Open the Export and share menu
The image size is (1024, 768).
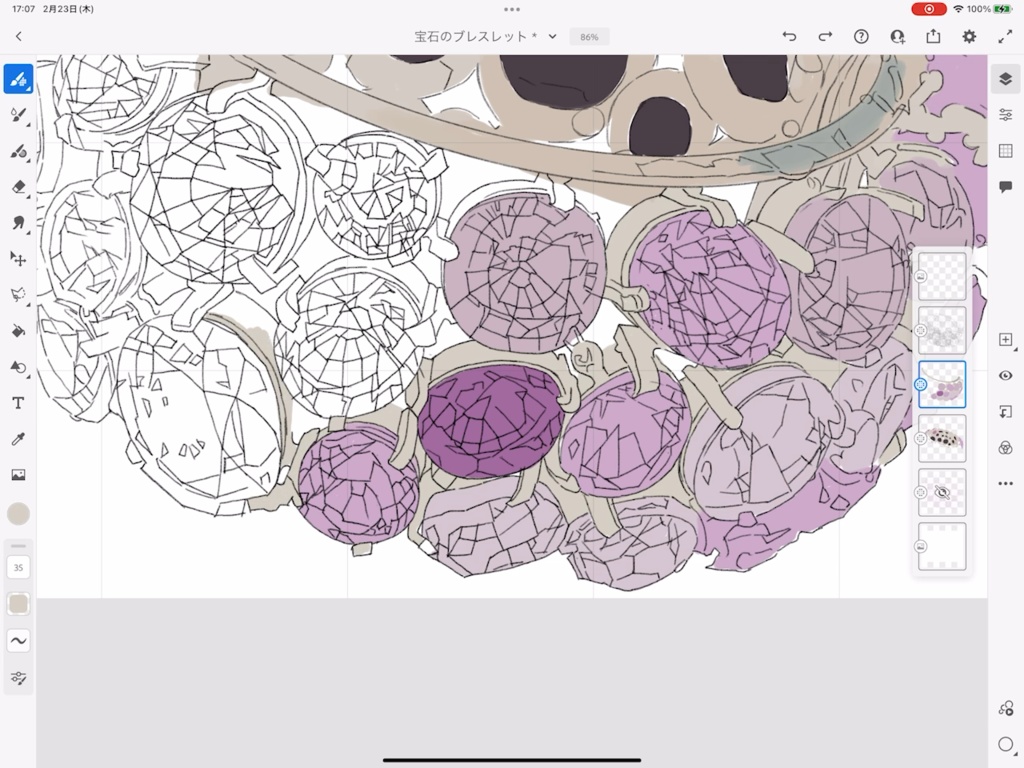(x=933, y=37)
